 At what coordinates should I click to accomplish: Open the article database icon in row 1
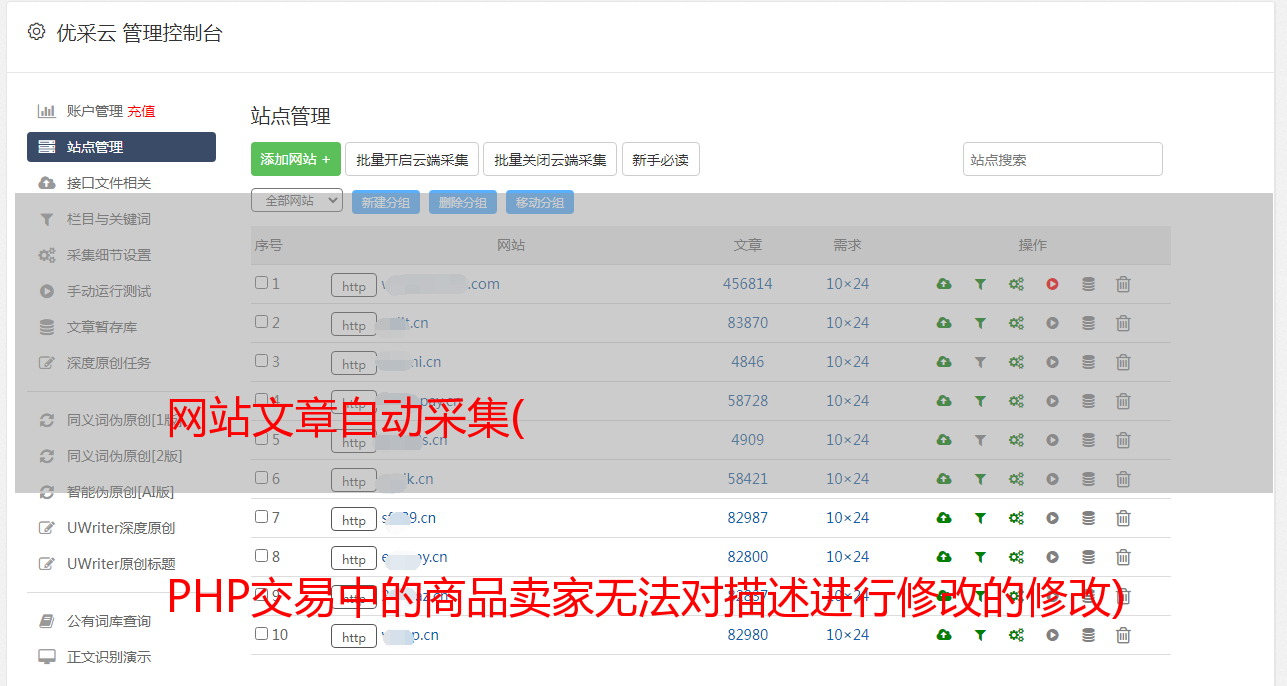1088,284
